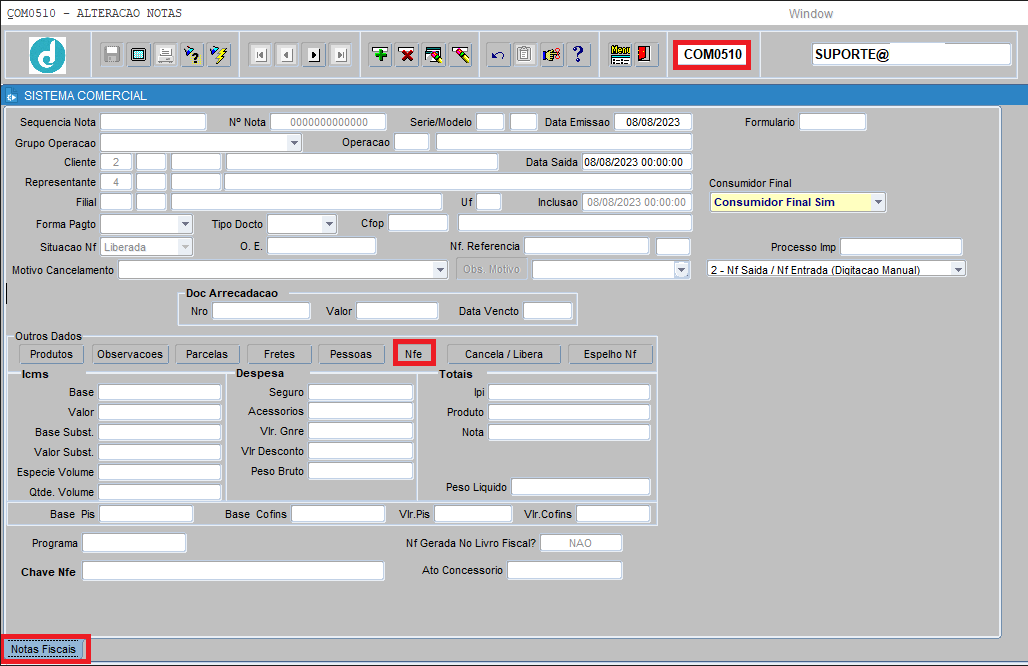Click the Data Emissao date field

[653, 122]
